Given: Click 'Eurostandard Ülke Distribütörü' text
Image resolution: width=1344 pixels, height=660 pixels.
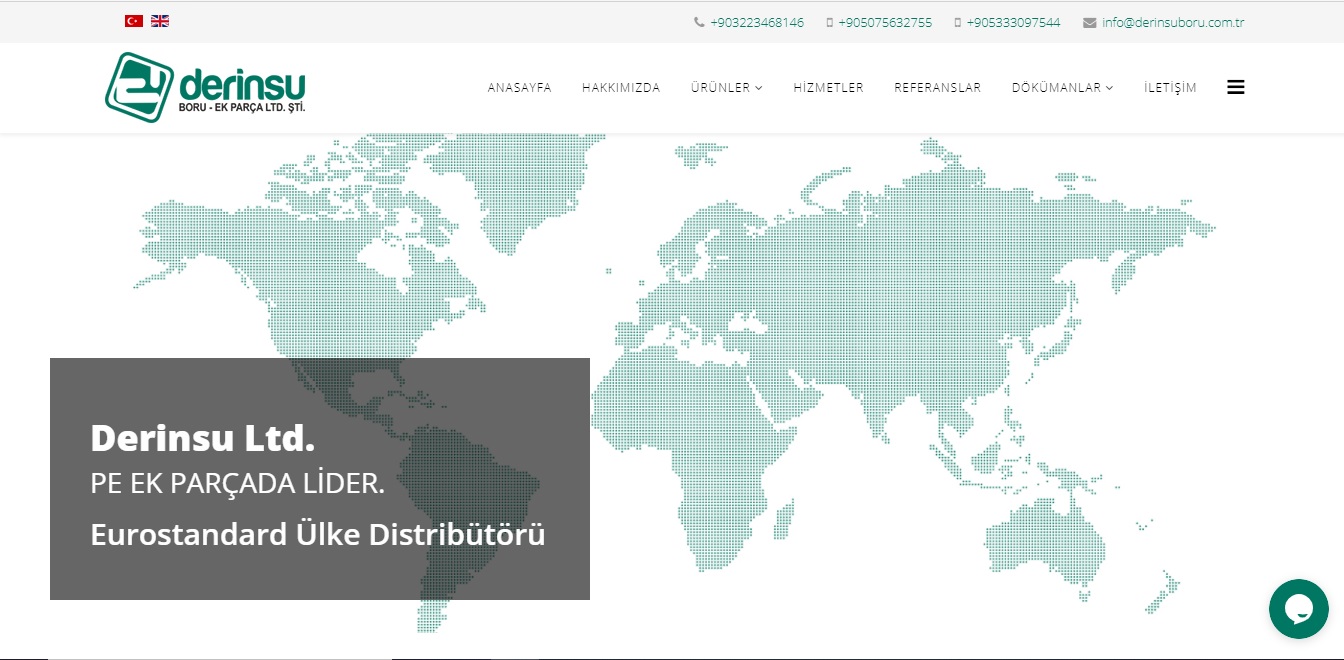Looking at the screenshot, I should pos(318,534).
